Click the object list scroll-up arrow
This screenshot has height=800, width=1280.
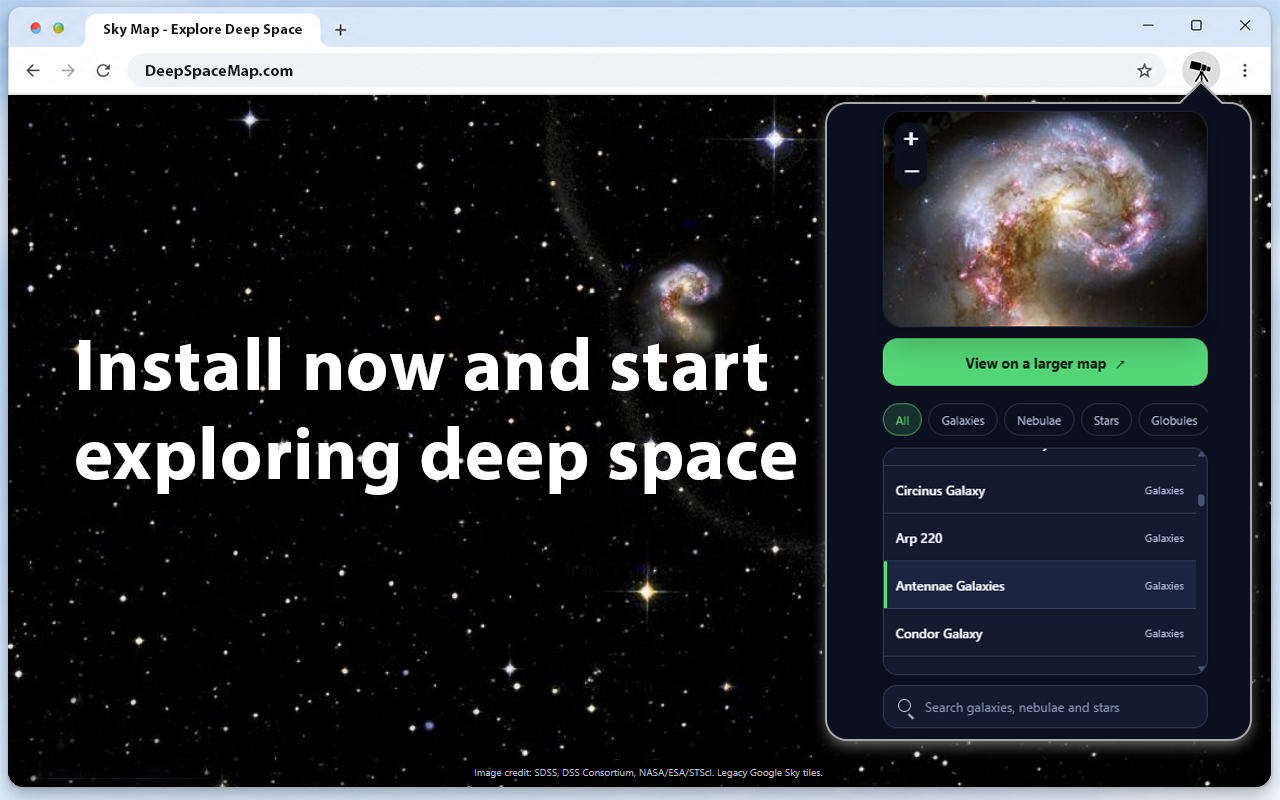pyautogui.click(x=1201, y=456)
